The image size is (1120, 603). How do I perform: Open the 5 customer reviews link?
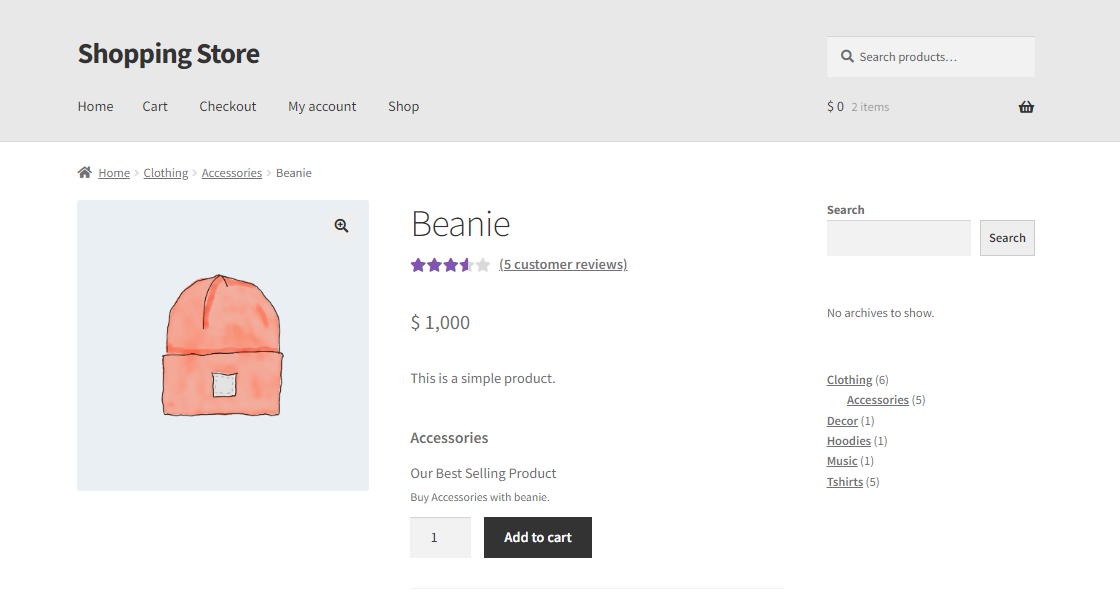[x=563, y=264]
